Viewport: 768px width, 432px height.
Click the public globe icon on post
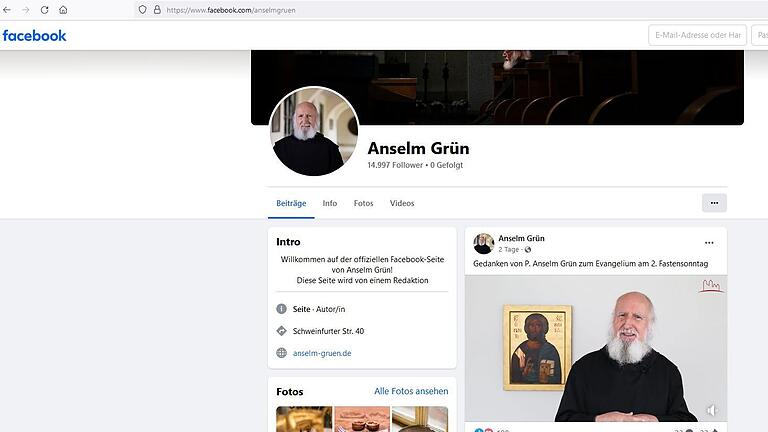(528, 250)
